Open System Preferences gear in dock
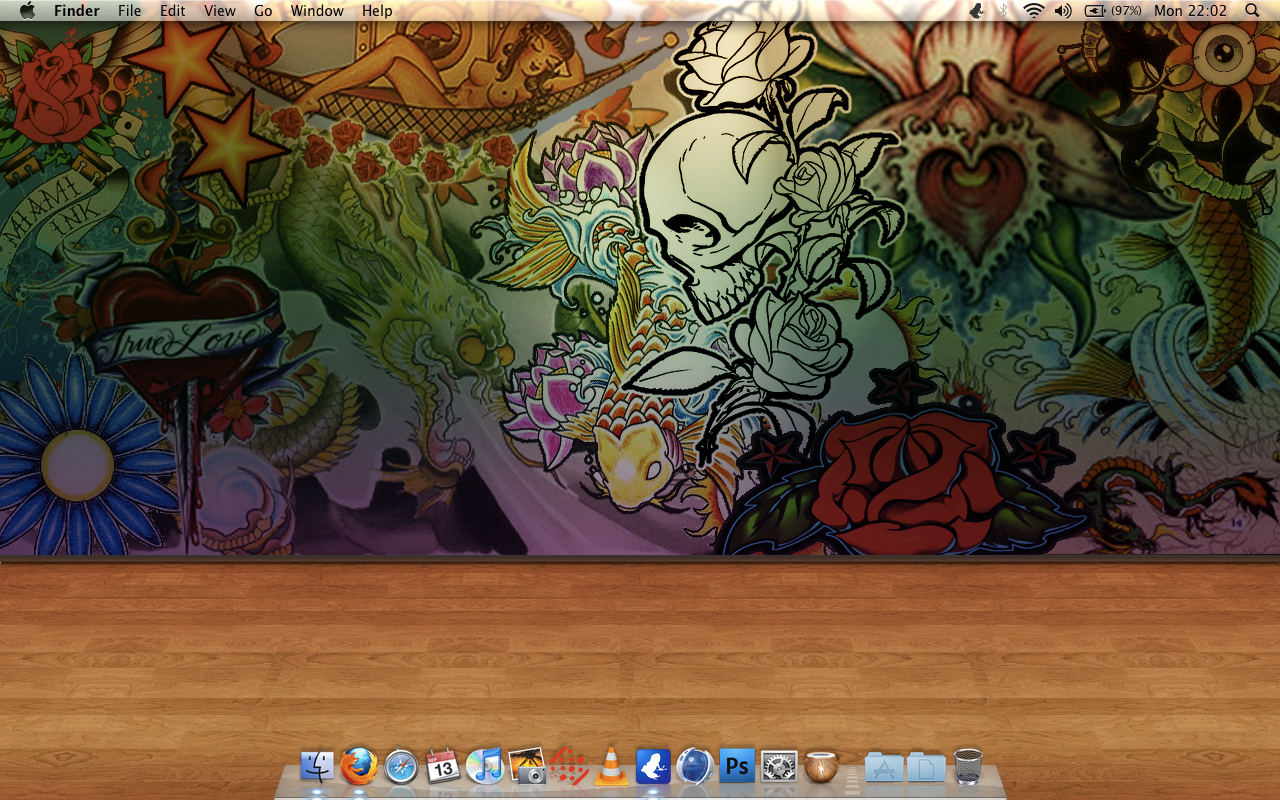This screenshot has width=1280, height=800. click(779, 767)
